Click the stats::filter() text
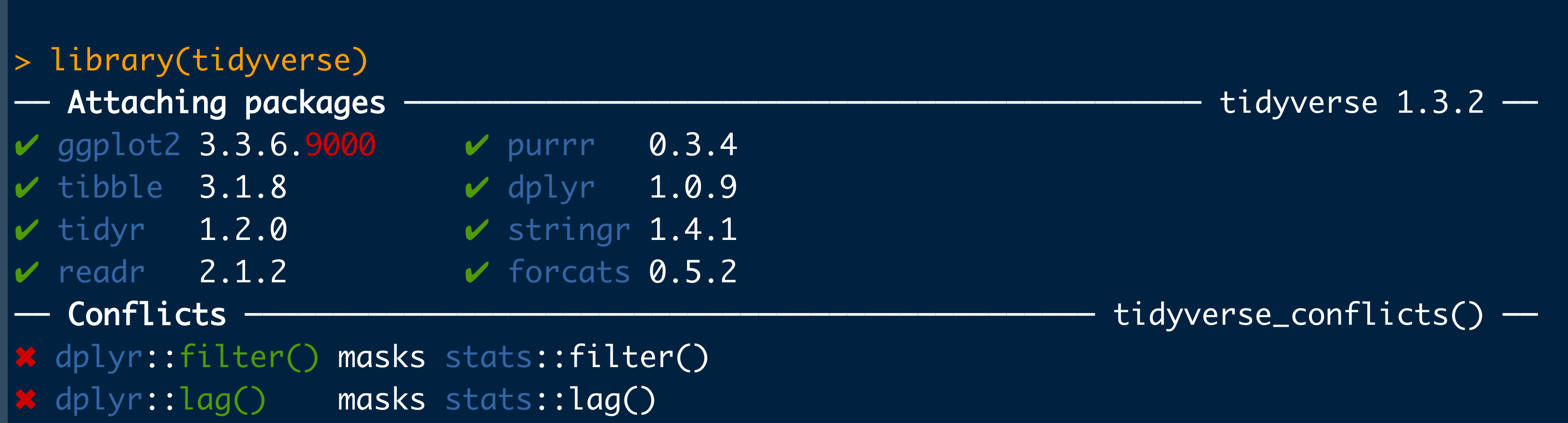Image resolution: width=1568 pixels, height=423 pixels. [x=577, y=357]
